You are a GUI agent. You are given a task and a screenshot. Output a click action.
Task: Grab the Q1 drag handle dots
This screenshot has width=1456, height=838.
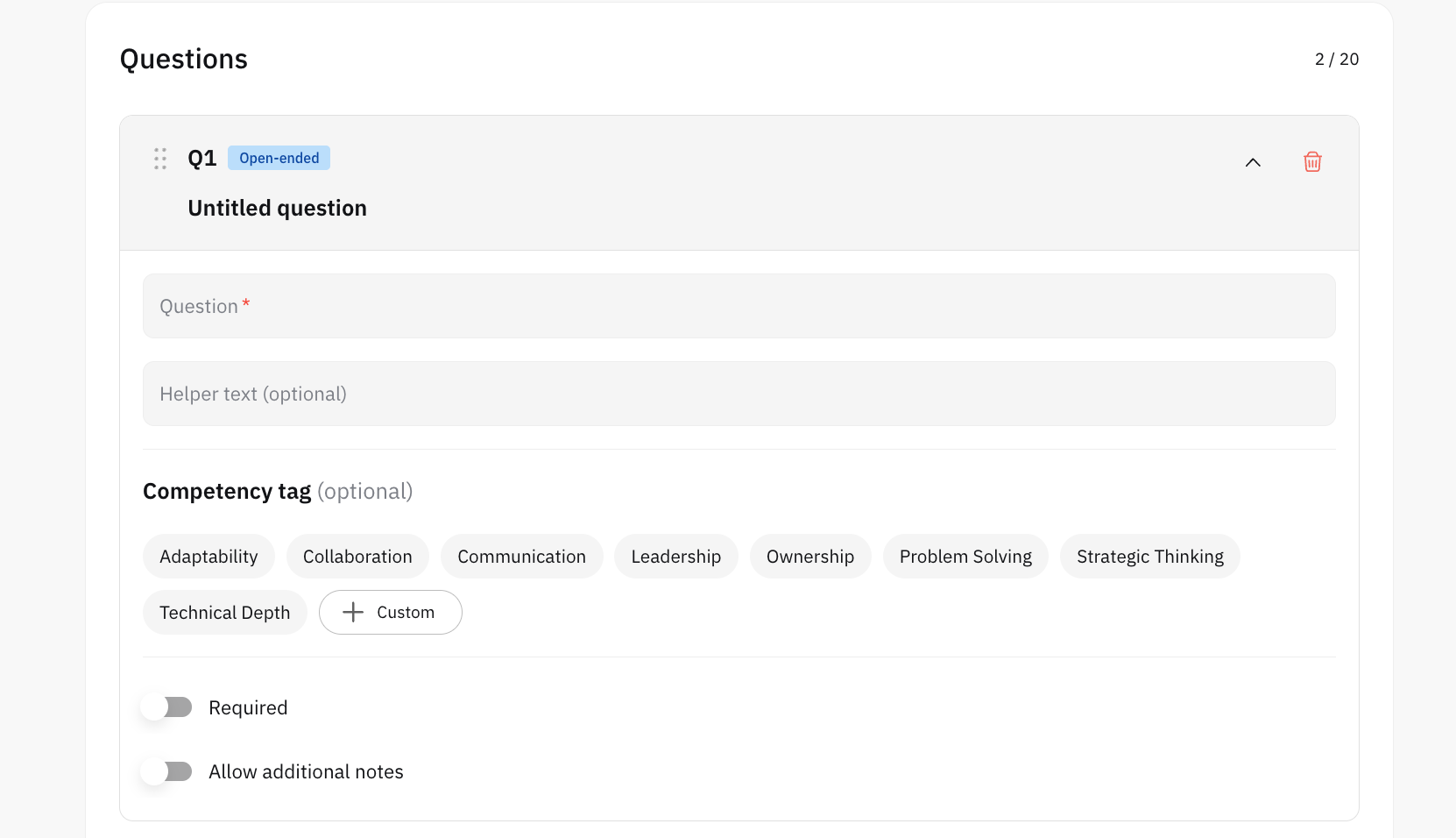[x=160, y=159]
